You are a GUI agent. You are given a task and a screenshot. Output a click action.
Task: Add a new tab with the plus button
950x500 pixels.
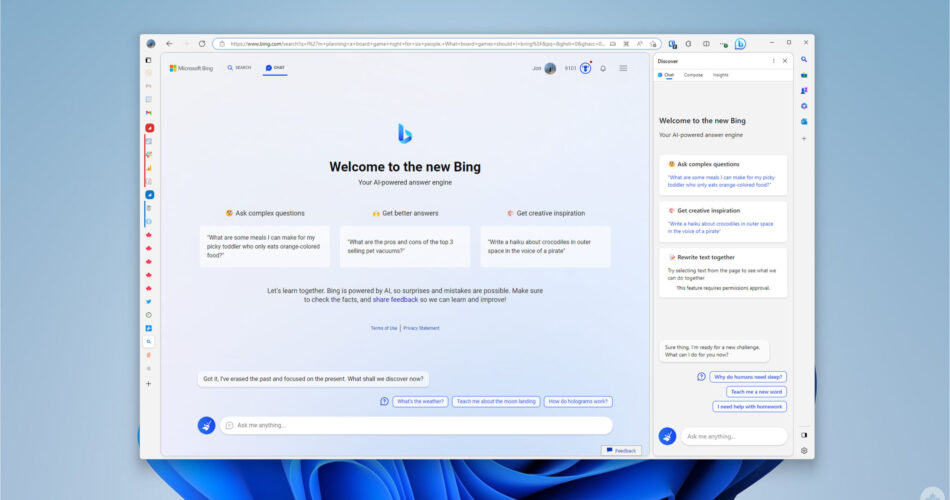click(x=149, y=383)
